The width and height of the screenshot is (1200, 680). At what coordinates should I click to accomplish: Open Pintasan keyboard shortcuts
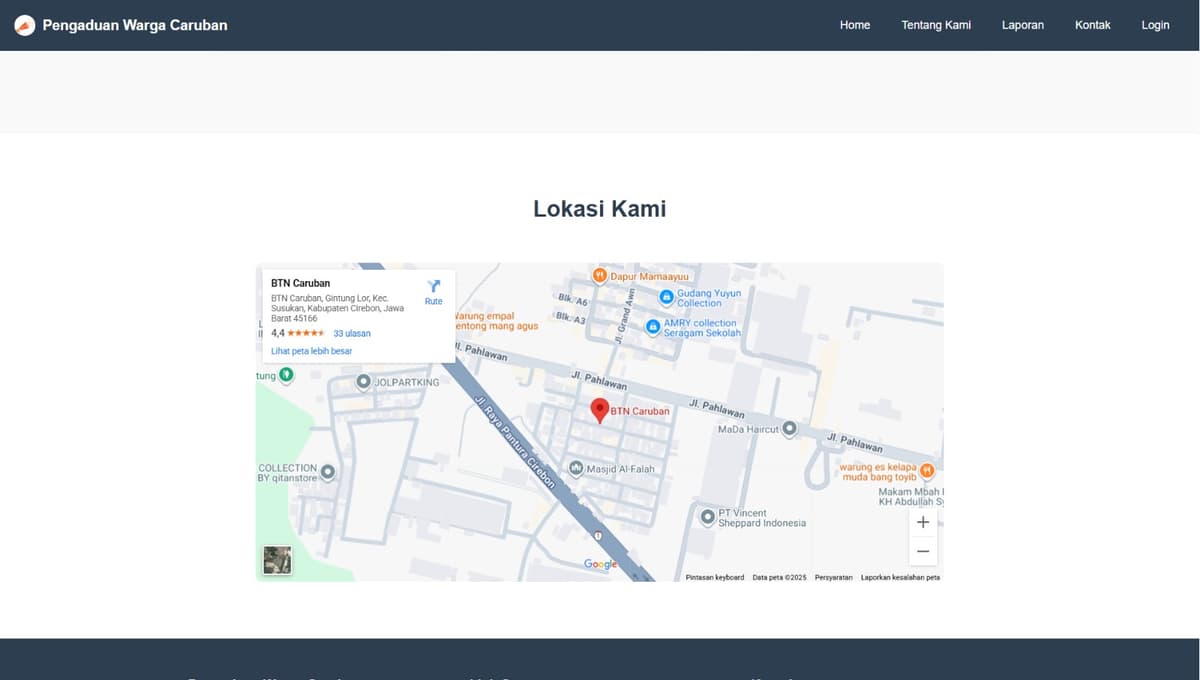pyautogui.click(x=715, y=577)
